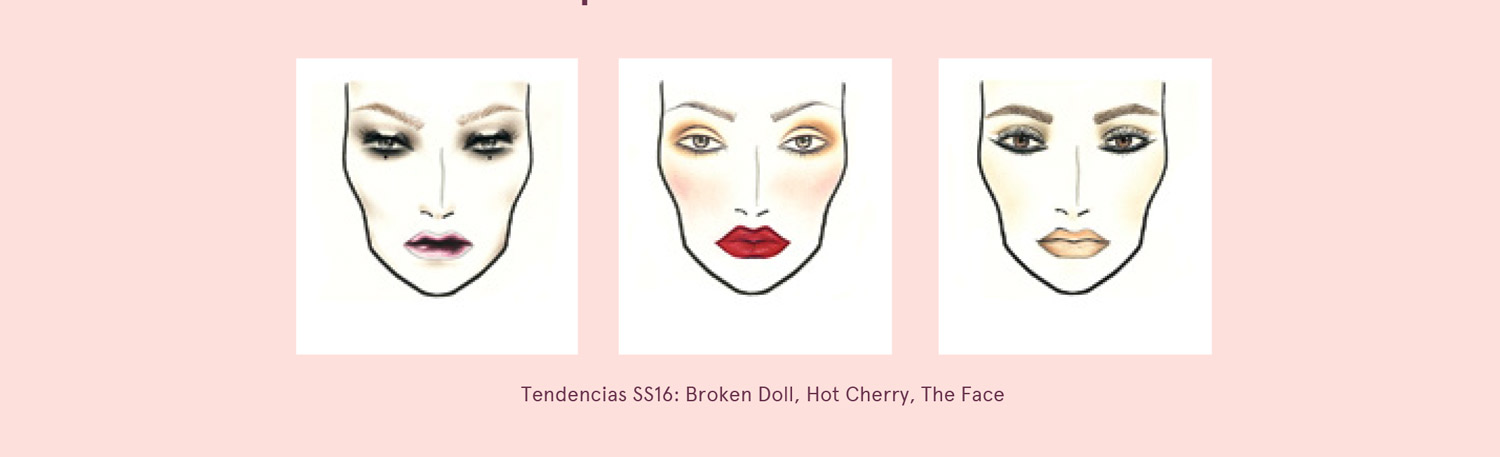The width and height of the screenshot is (1500, 457).
Task: Open the Hot Cherry face chart image
Action: pyautogui.click(x=755, y=206)
